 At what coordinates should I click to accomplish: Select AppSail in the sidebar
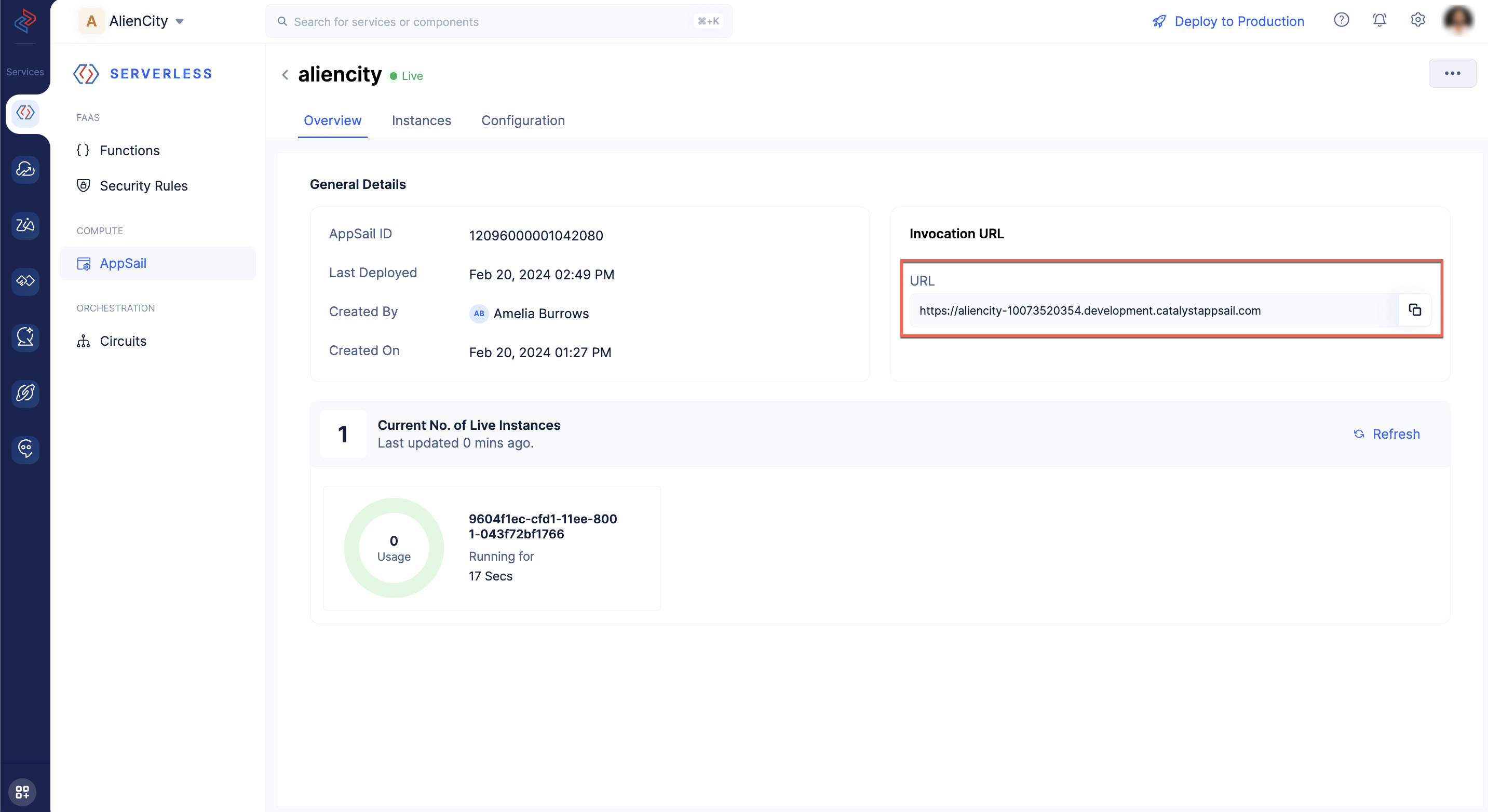coord(158,264)
